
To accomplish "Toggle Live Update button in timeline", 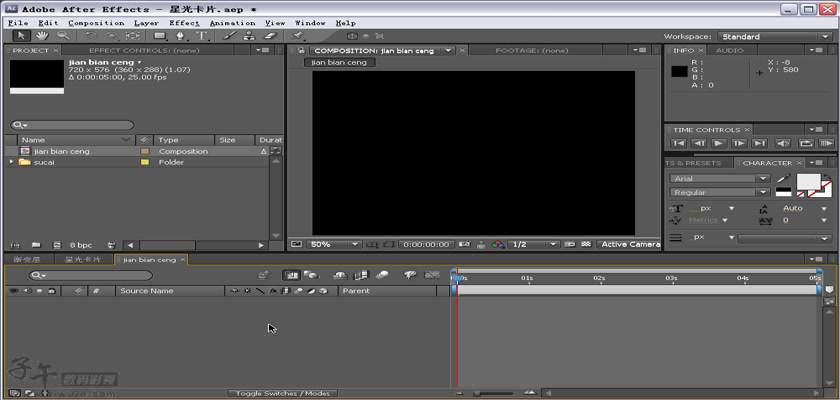I will pos(291,275).
